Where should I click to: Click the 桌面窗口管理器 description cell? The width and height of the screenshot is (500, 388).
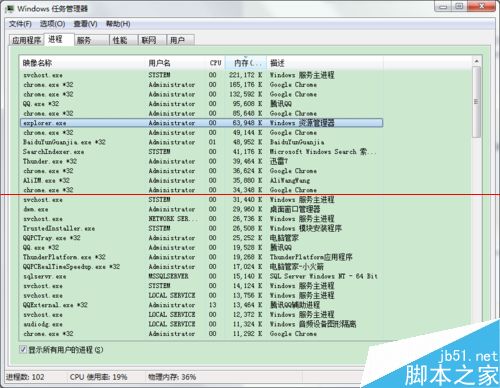tap(295, 209)
